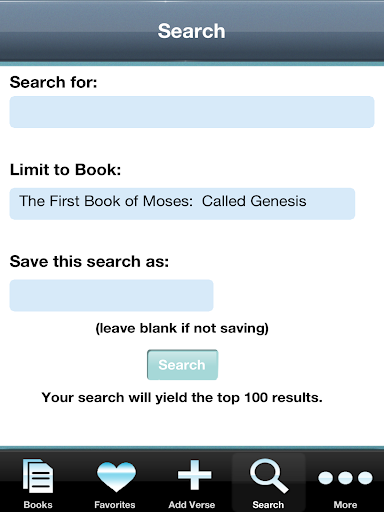Open the Books documents icon
Screen dimensions: 384x512
38,476
